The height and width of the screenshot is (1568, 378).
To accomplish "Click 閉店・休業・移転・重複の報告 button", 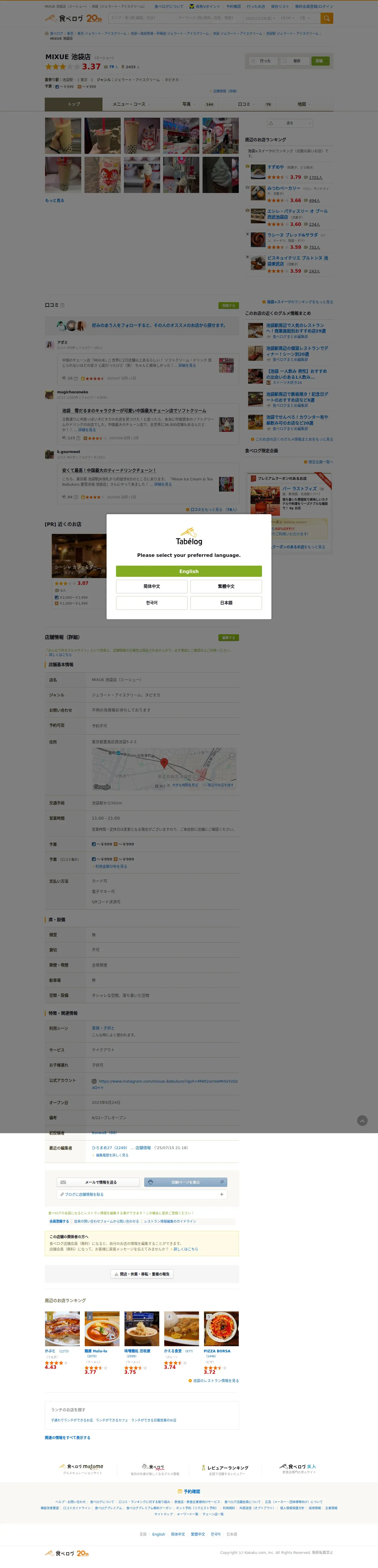I will pos(142,1274).
